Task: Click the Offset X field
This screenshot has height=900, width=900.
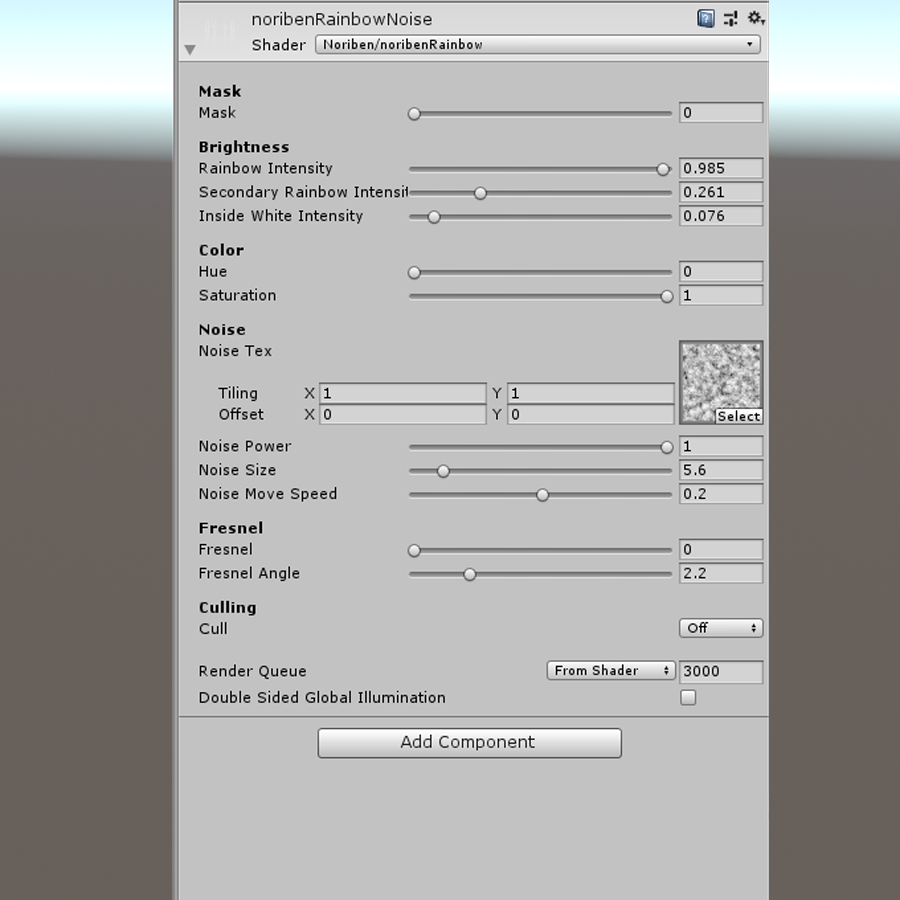Action: click(x=402, y=414)
